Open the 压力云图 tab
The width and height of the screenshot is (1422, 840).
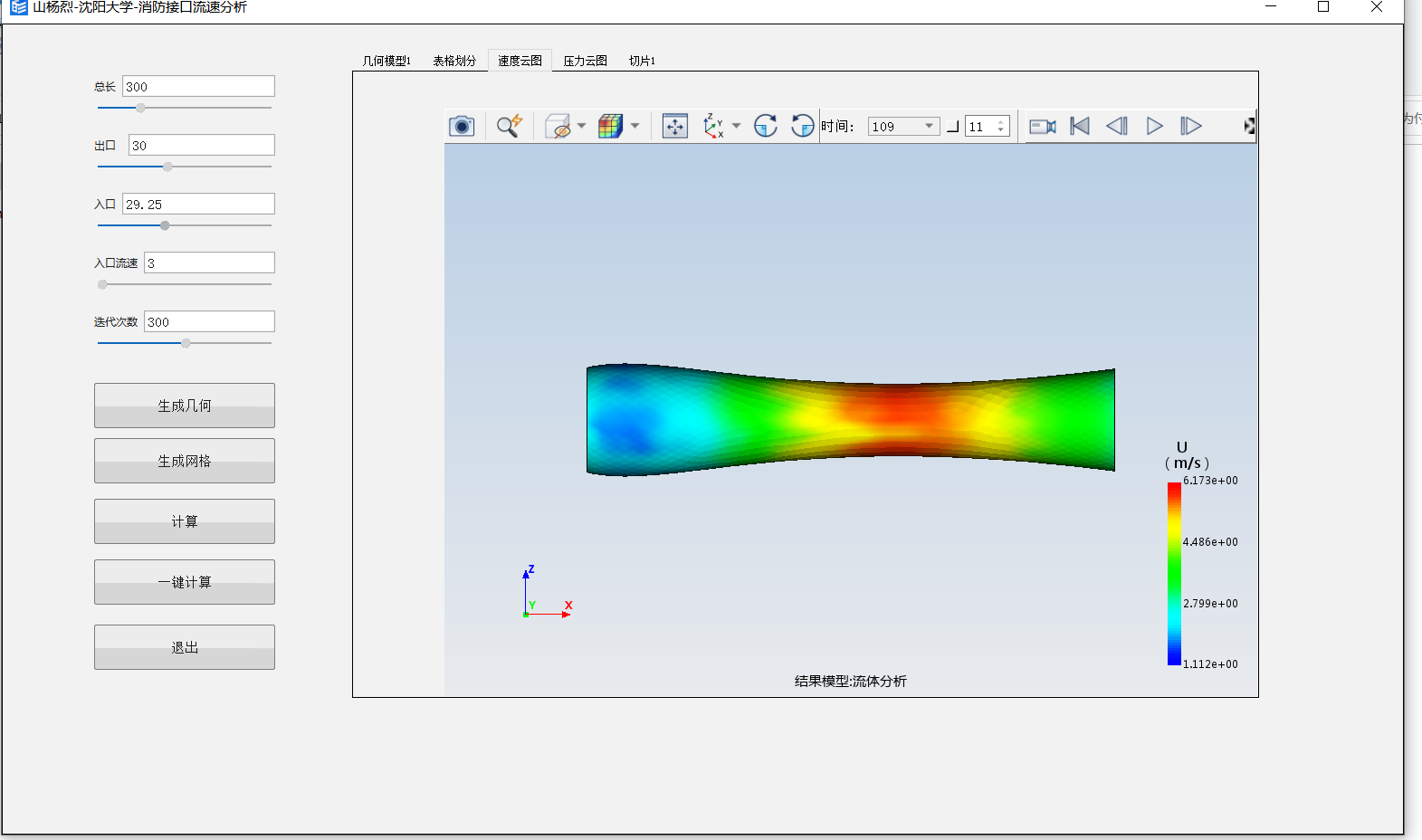586,61
